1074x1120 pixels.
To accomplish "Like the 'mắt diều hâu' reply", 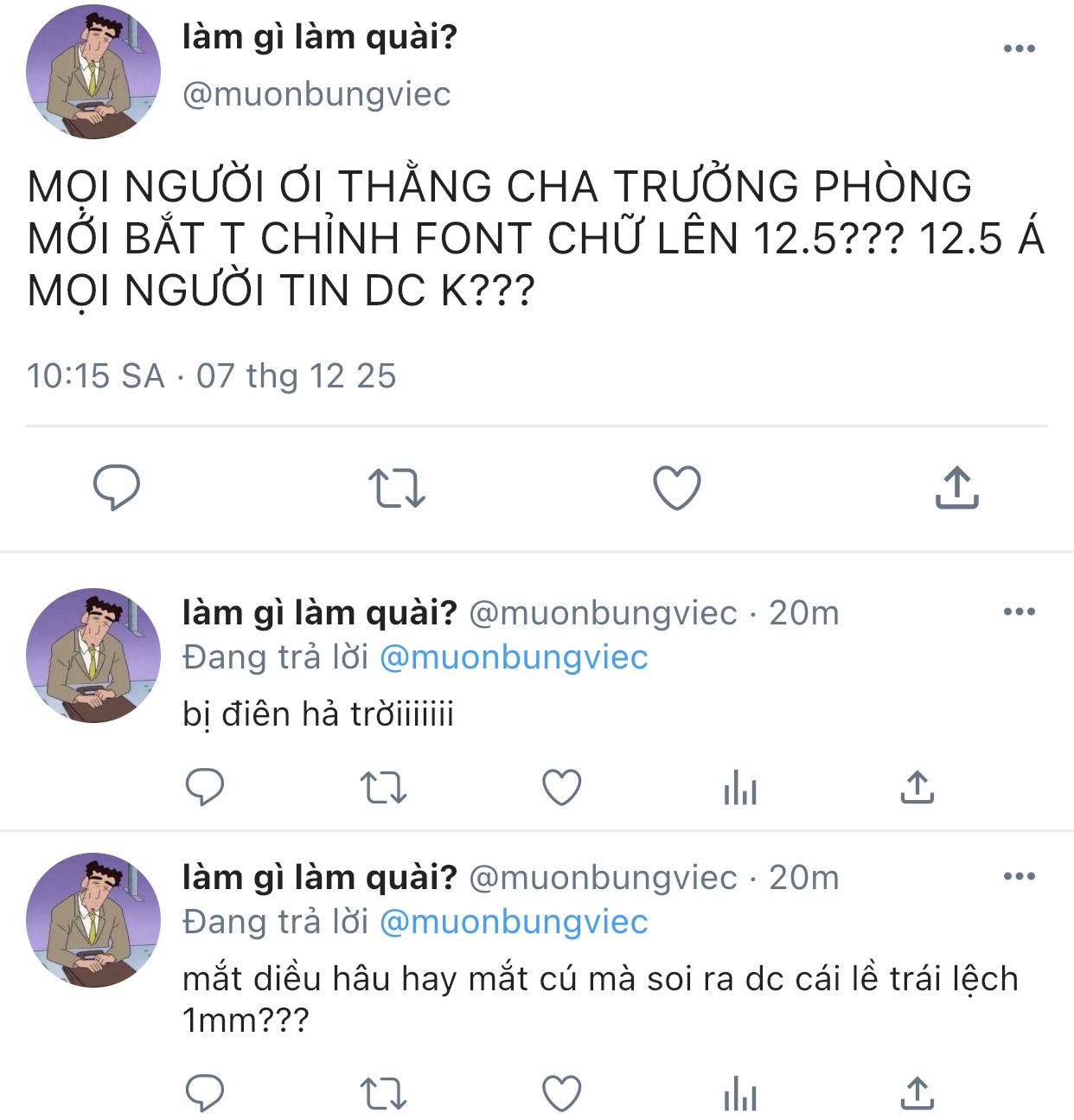I will point(561,1094).
